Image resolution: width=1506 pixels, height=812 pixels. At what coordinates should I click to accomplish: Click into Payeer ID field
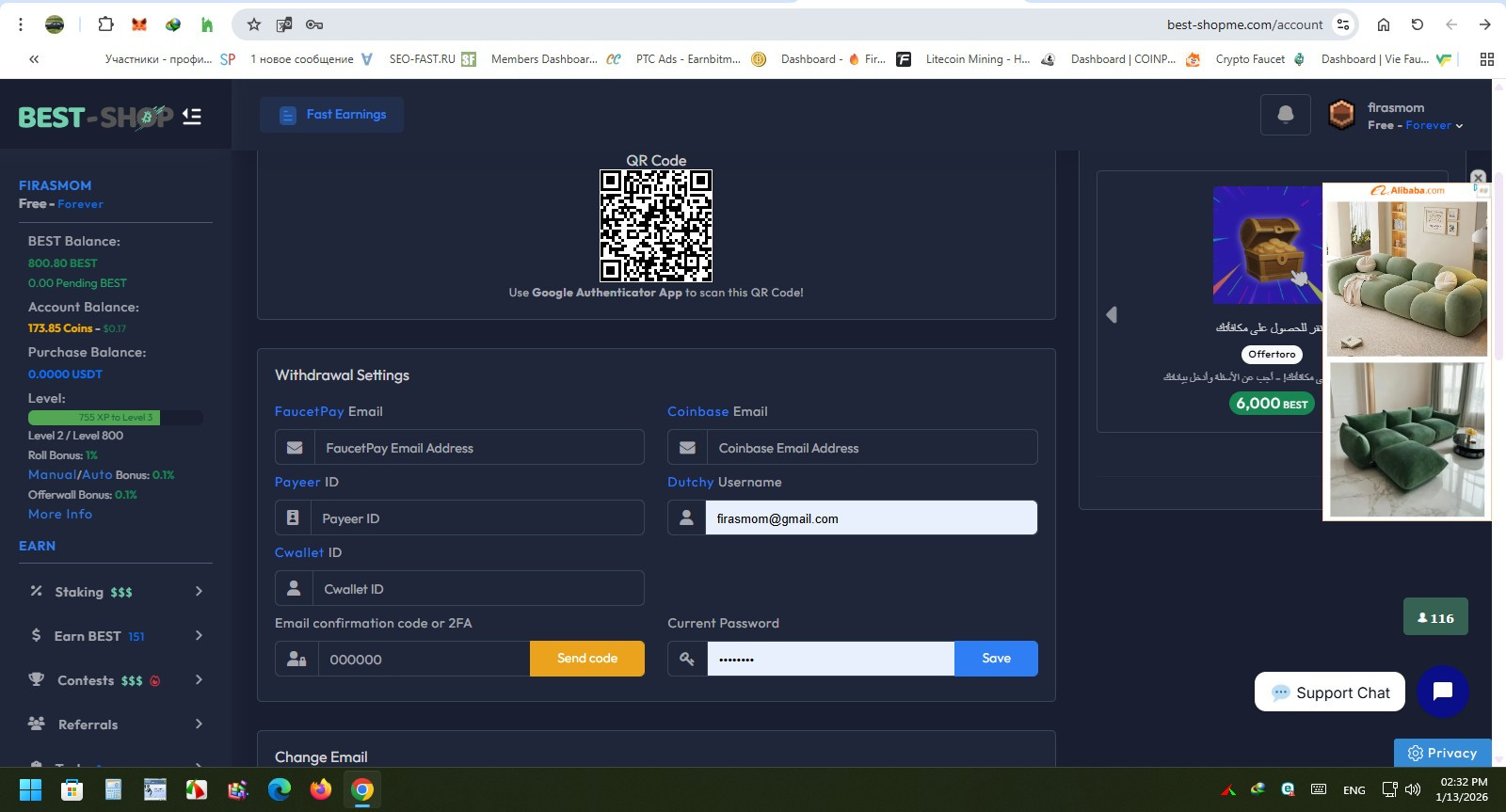(477, 518)
